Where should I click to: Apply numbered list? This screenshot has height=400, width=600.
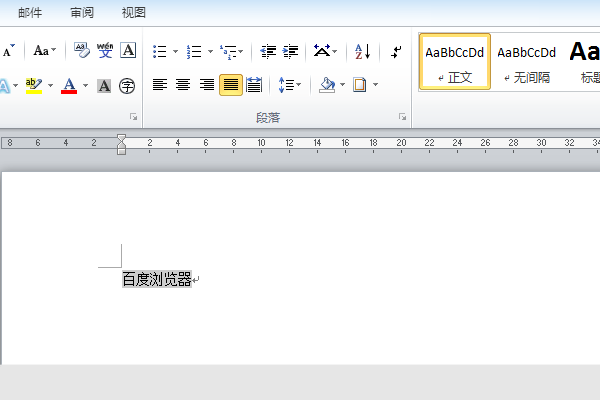[x=194, y=51]
